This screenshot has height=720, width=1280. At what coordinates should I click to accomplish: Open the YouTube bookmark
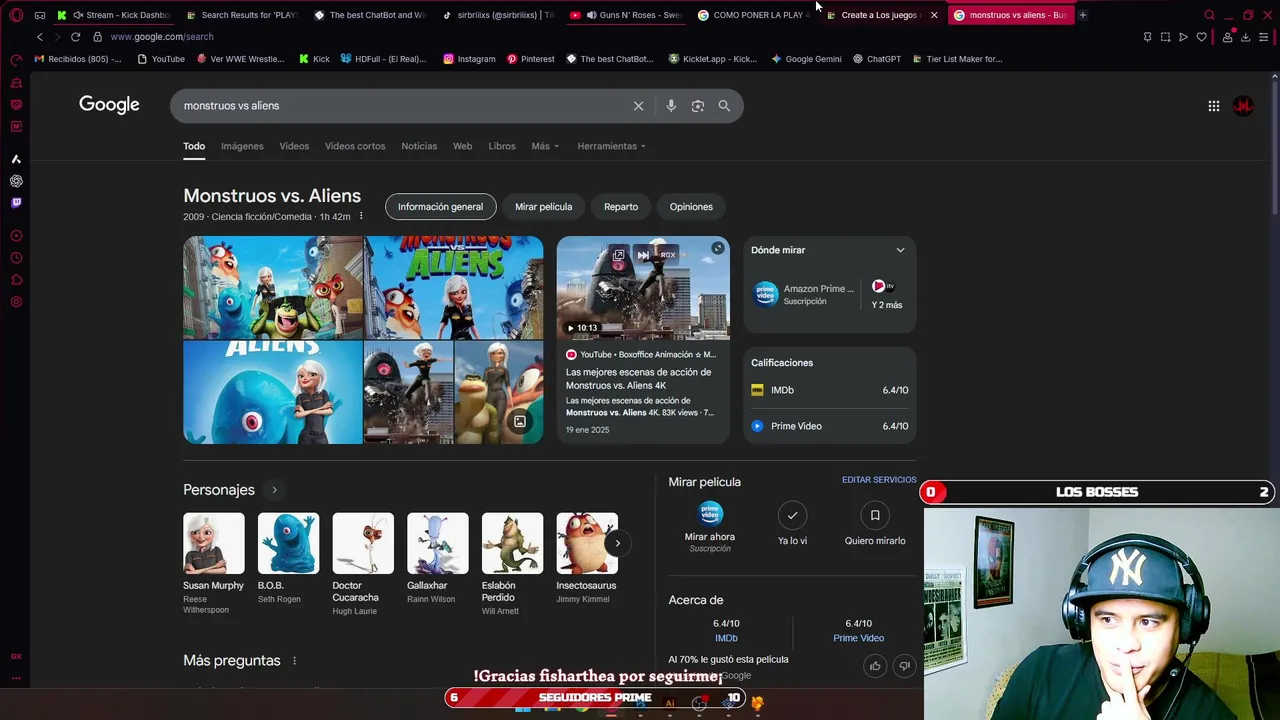pyautogui.click(x=160, y=59)
